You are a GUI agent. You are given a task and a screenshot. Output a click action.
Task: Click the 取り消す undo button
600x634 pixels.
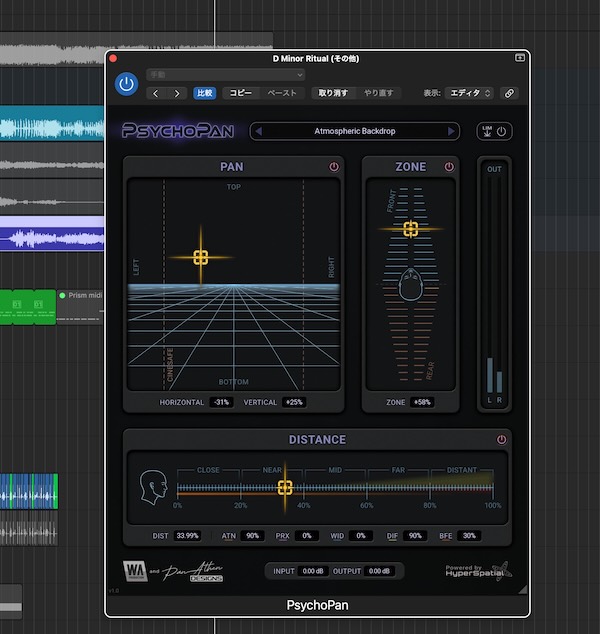tap(333, 93)
